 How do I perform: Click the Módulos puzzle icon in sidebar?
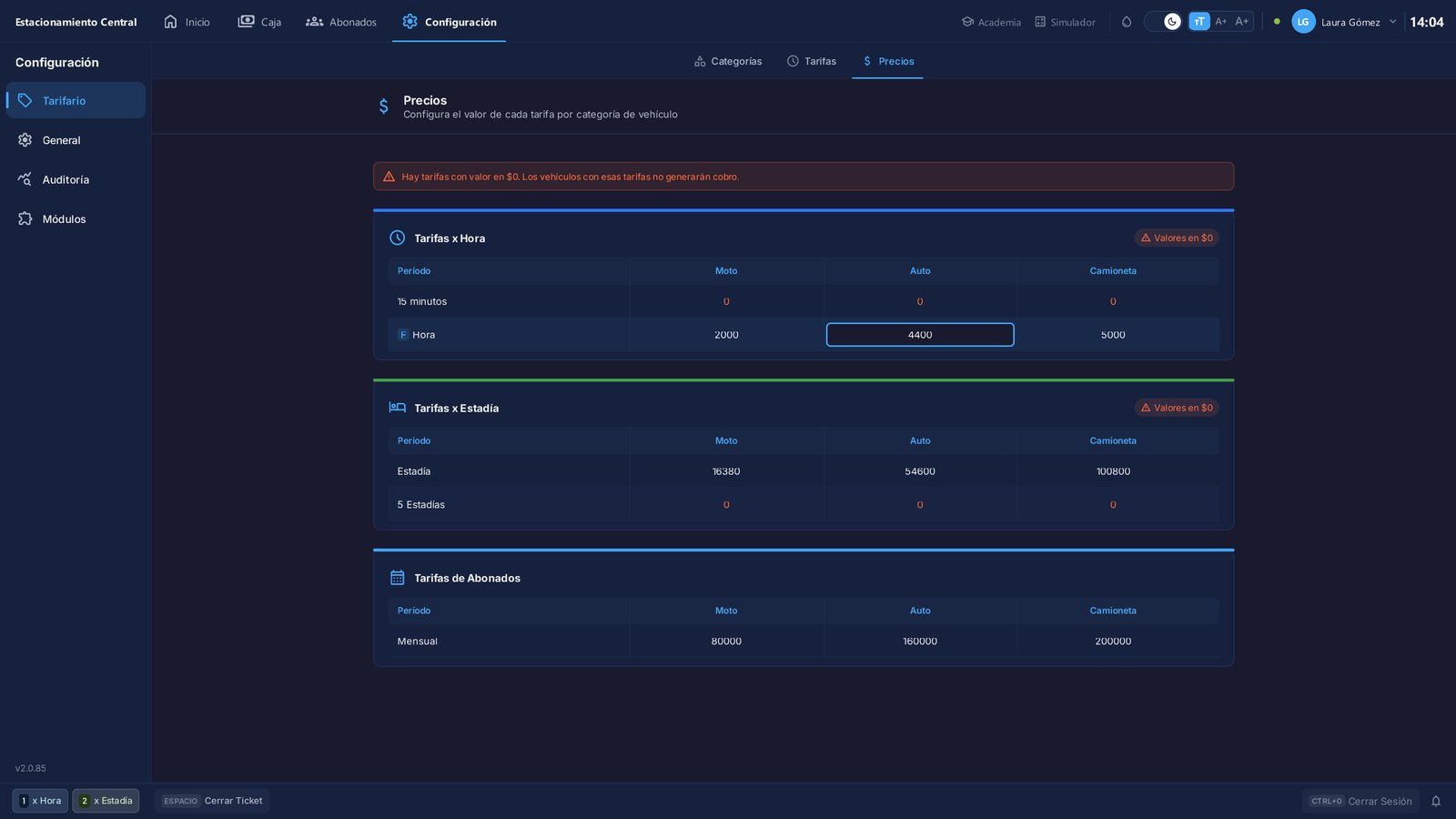pos(25,218)
